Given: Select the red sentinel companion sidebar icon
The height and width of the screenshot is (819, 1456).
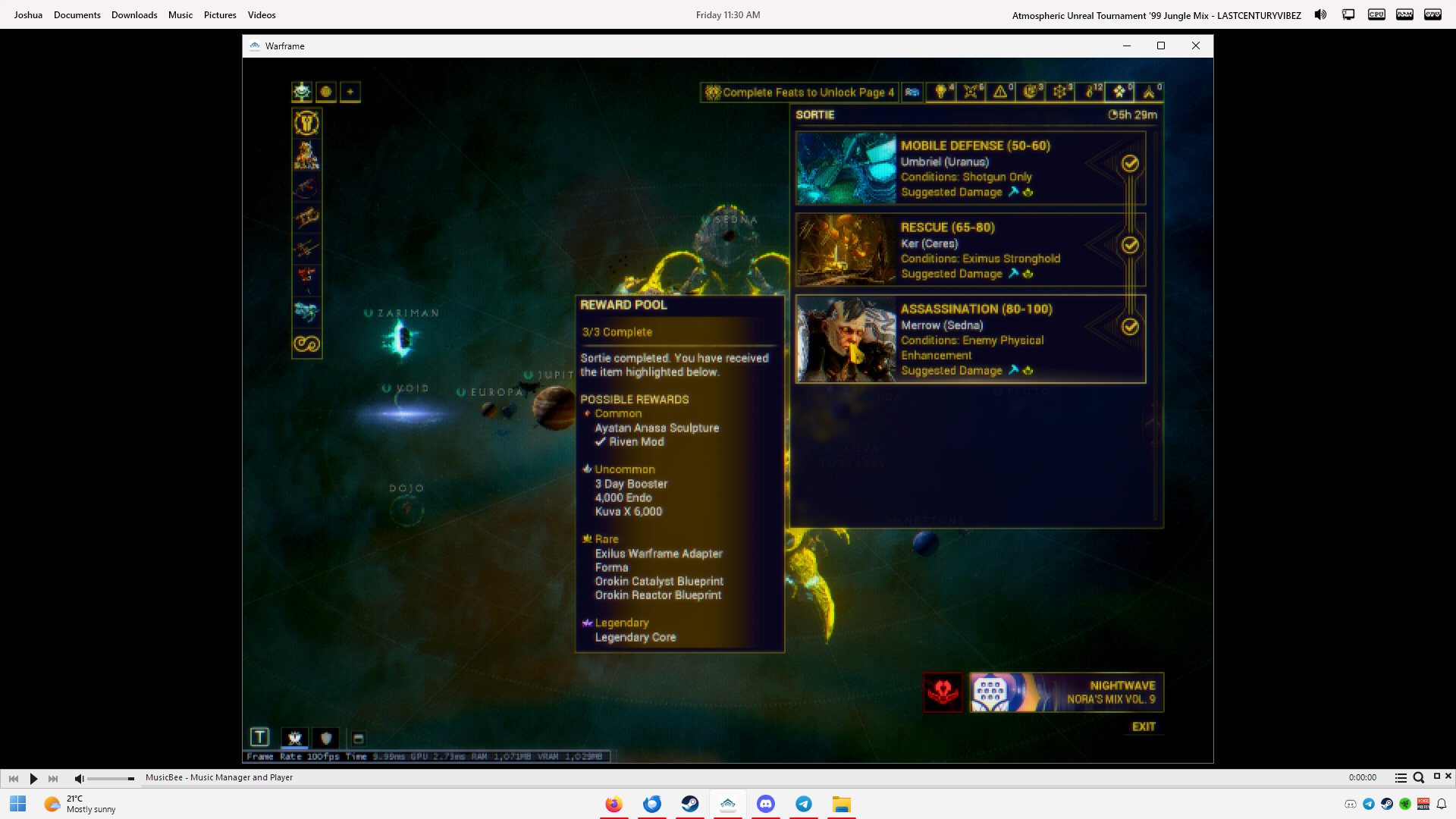Looking at the screenshot, I should (306, 278).
